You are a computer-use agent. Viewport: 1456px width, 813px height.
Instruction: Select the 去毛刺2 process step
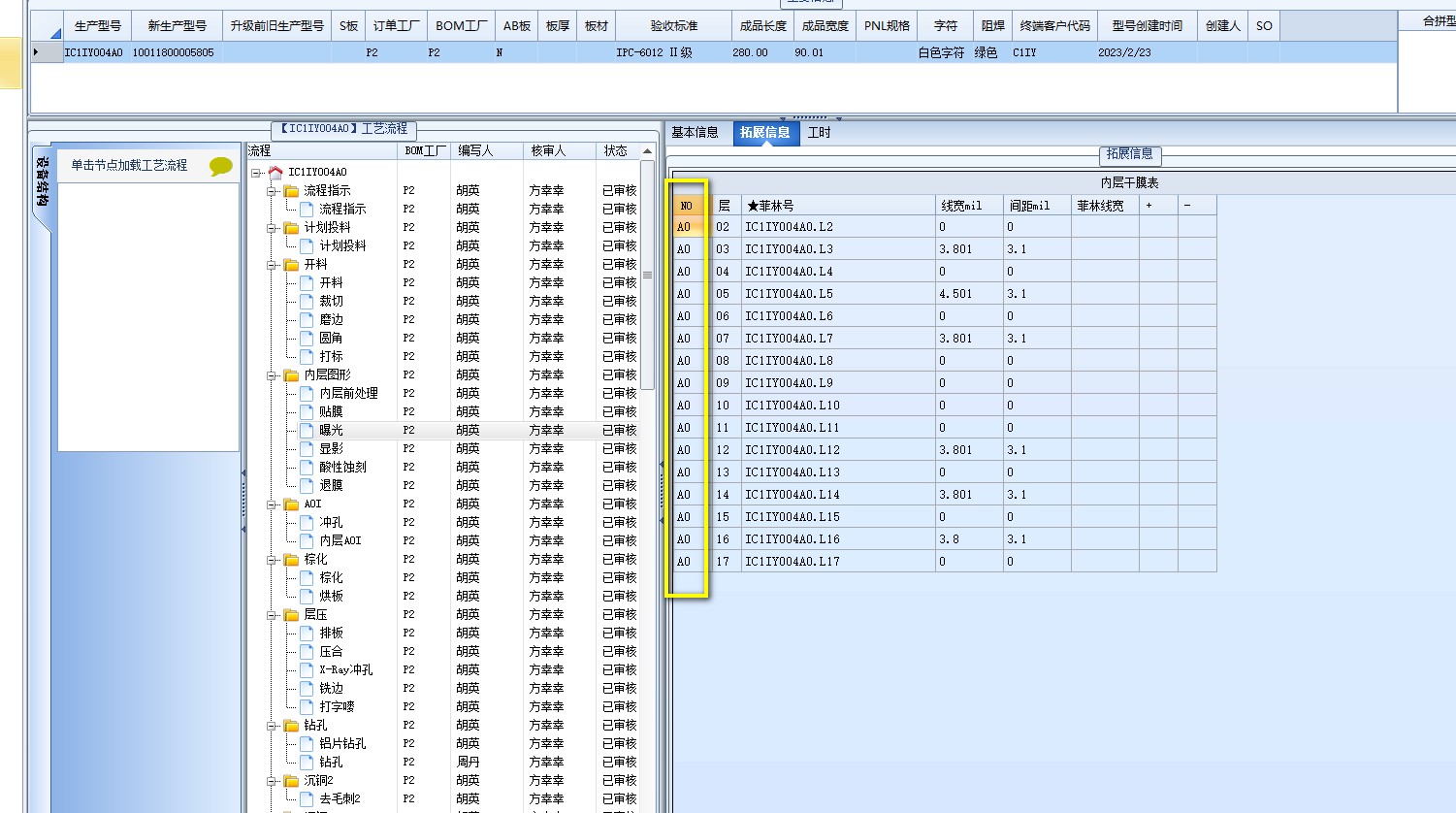[x=340, y=799]
